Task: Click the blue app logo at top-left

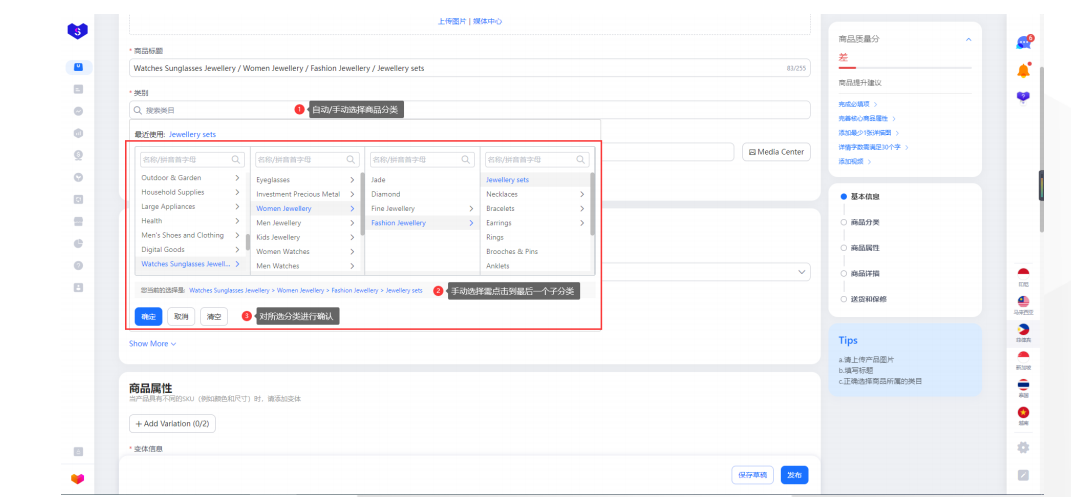Action: [x=78, y=32]
